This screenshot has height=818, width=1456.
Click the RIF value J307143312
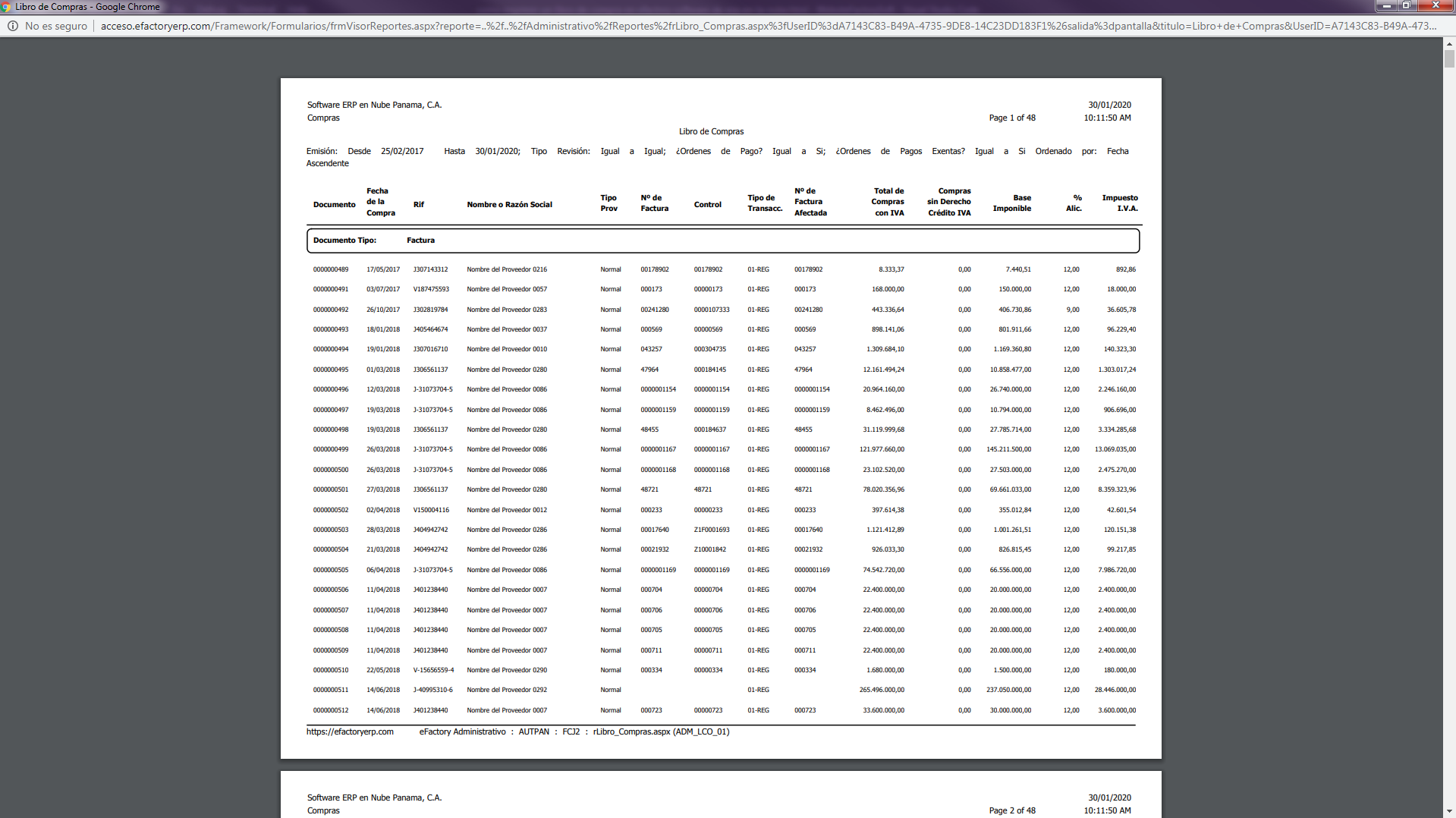click(430, 269)
